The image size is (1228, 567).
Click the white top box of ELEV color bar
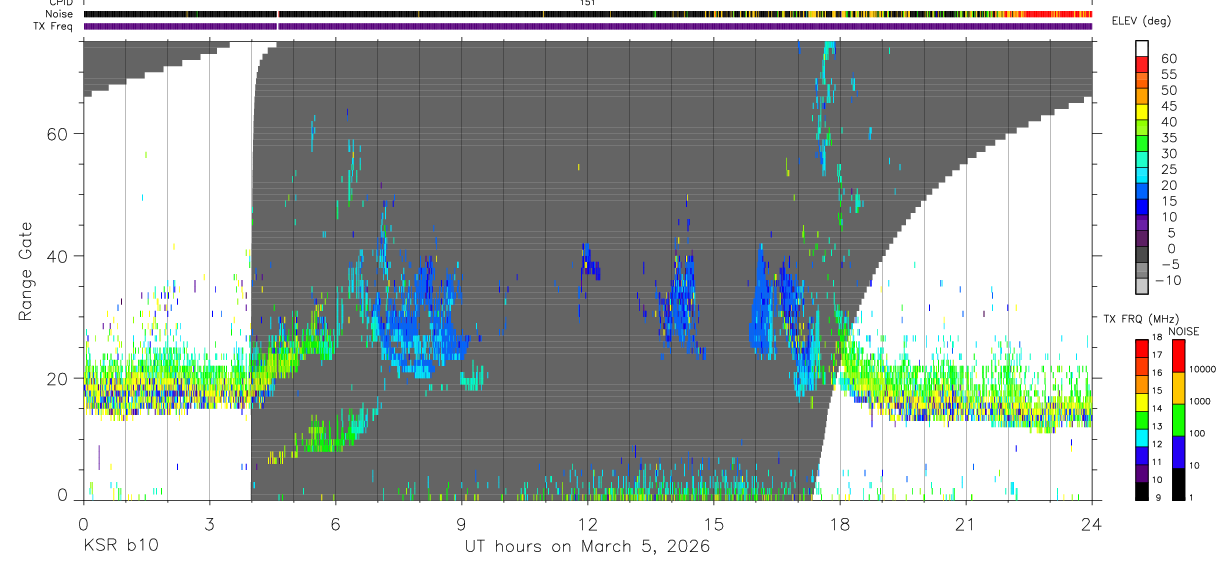(x=1142, y=48)
